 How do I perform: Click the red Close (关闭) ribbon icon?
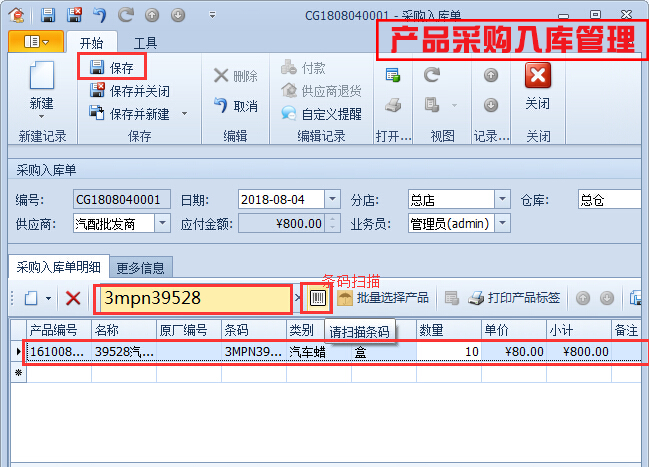point(537,76)
